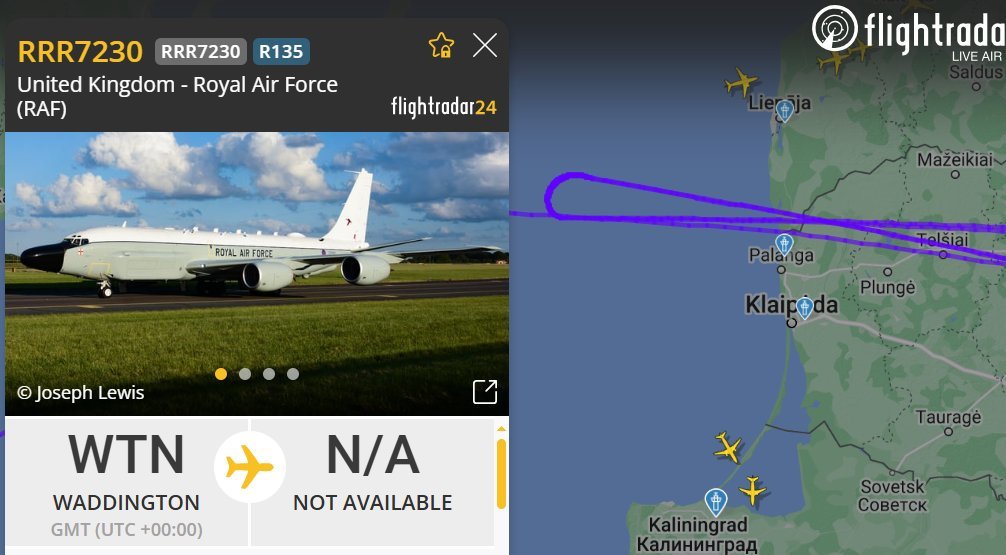
Task: Select the third photo carousel dot
Action: pyautogui.click(x=269, y=374)
